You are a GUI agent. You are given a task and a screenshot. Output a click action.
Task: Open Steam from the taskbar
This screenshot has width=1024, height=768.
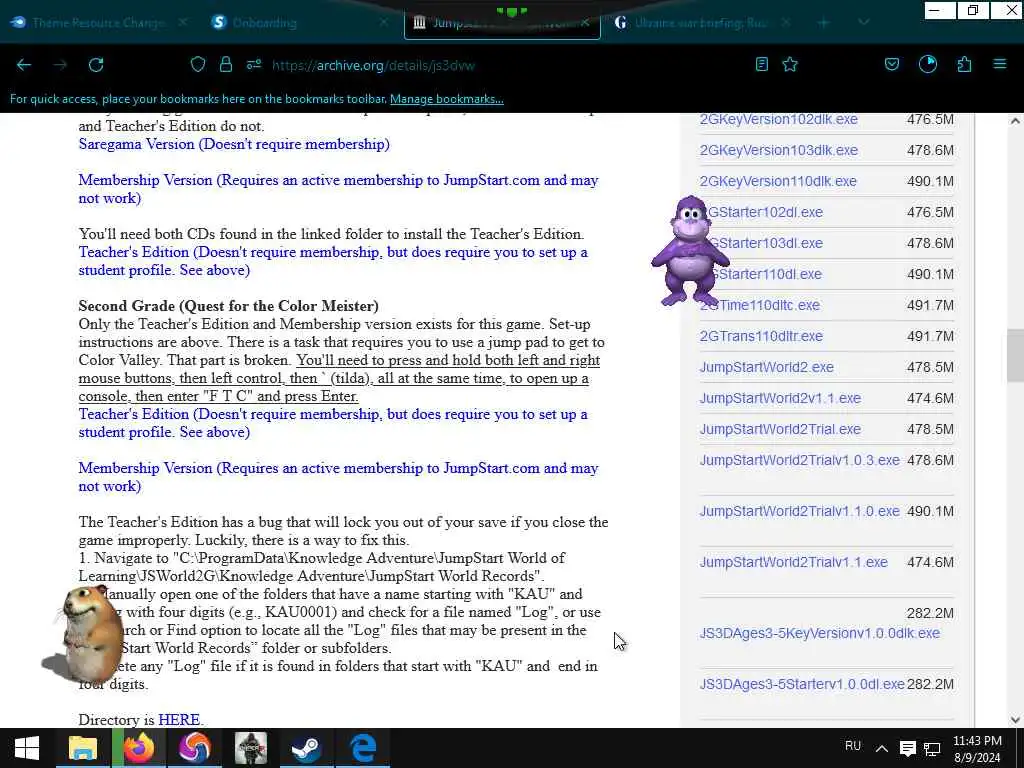coord(306,748)
